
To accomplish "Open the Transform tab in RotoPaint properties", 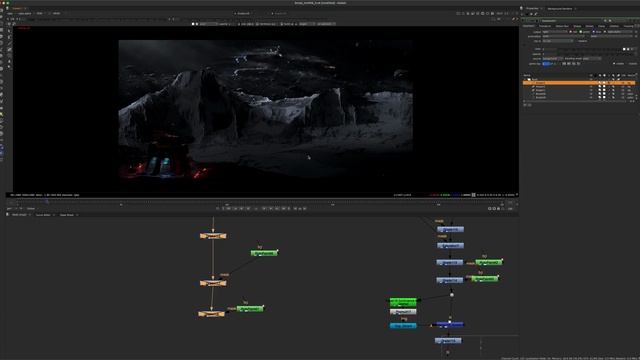I will [544, 26].
